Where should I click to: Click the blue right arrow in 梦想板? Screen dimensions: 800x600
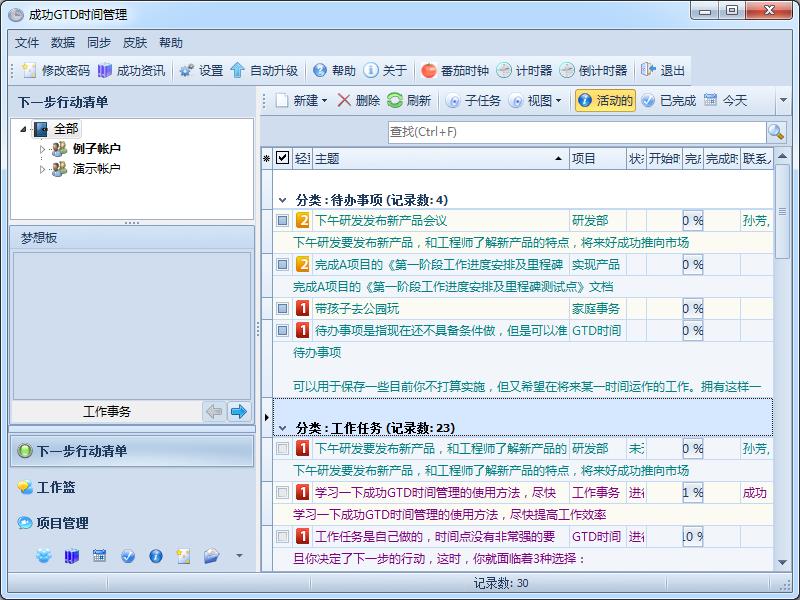(x=238, y=411)
